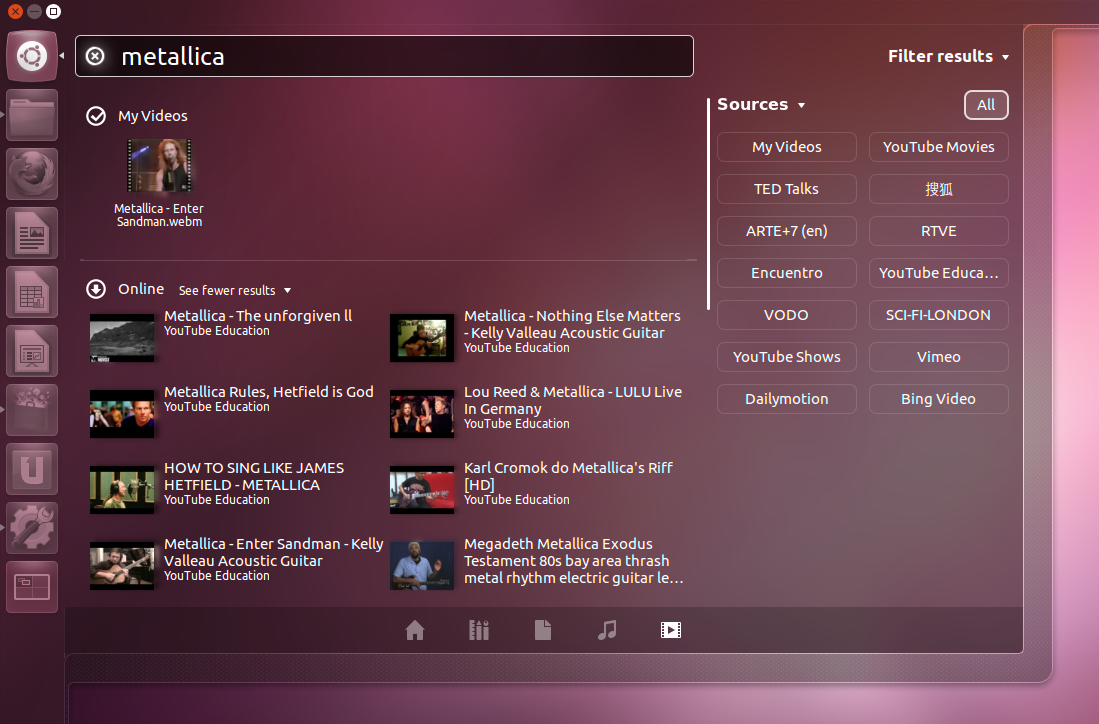Screen dimensions: 1099x724
Task: Toggle the My Videos source filter
Action: 786,147
